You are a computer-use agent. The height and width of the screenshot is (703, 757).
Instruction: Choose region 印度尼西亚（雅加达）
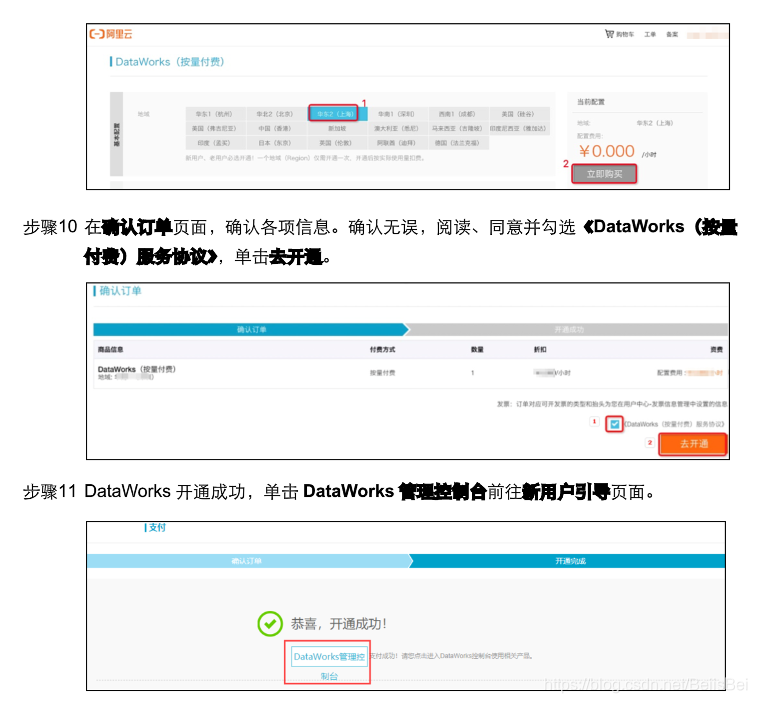click(519, 128)
